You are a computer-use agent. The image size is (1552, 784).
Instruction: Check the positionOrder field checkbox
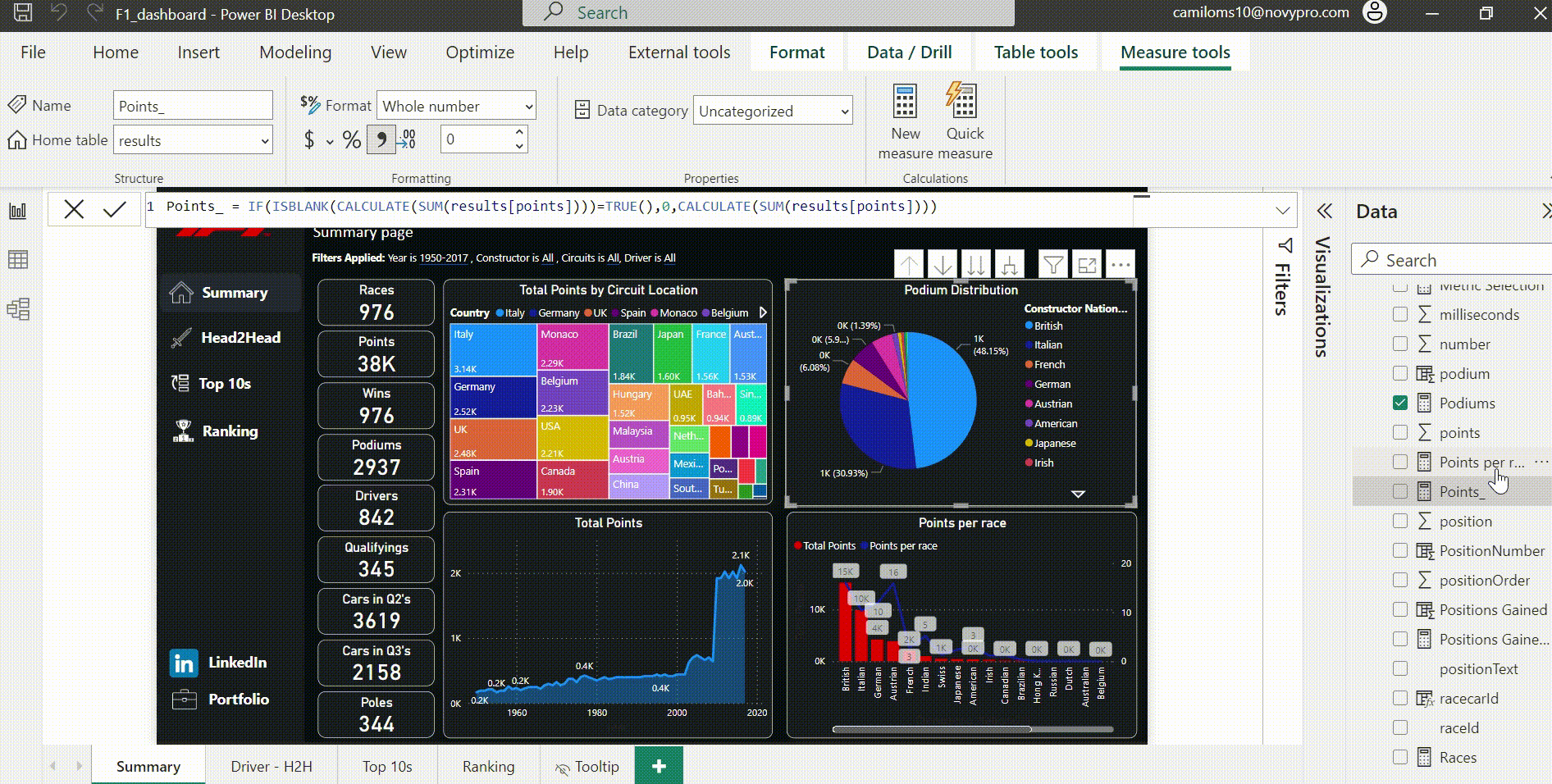(1400, 580)
